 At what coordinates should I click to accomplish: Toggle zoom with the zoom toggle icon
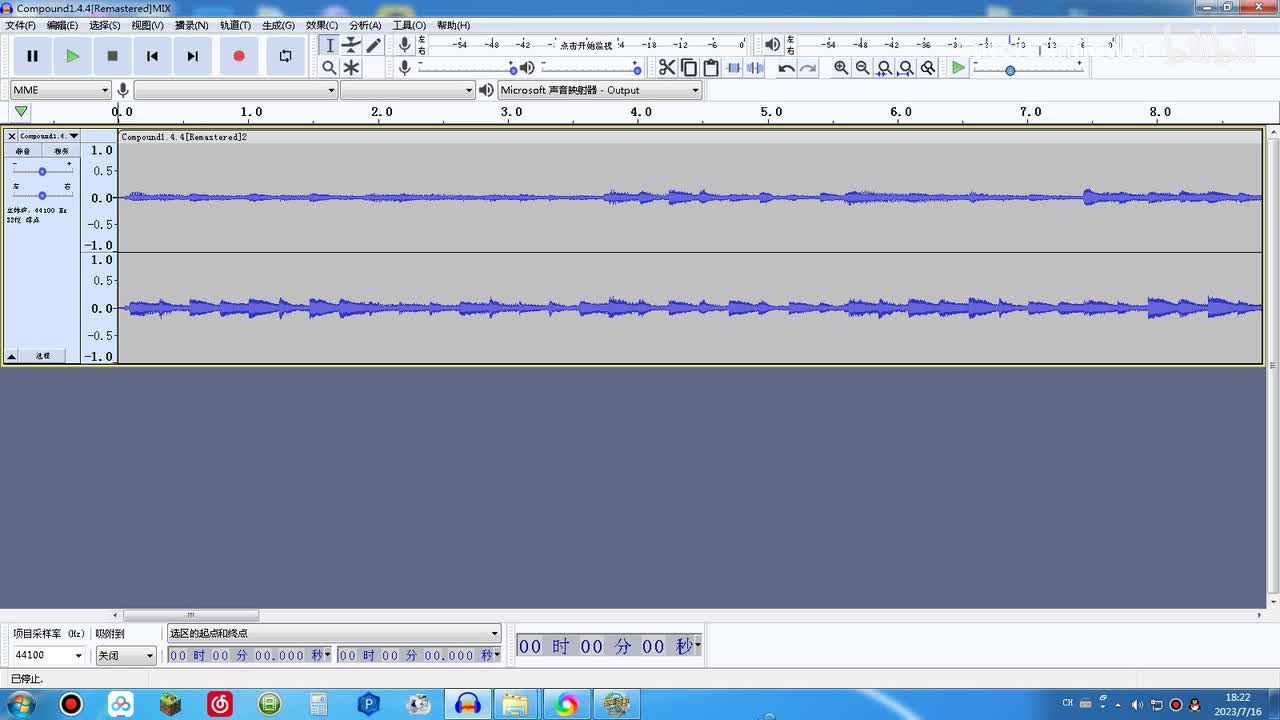[x=928, y=67]
